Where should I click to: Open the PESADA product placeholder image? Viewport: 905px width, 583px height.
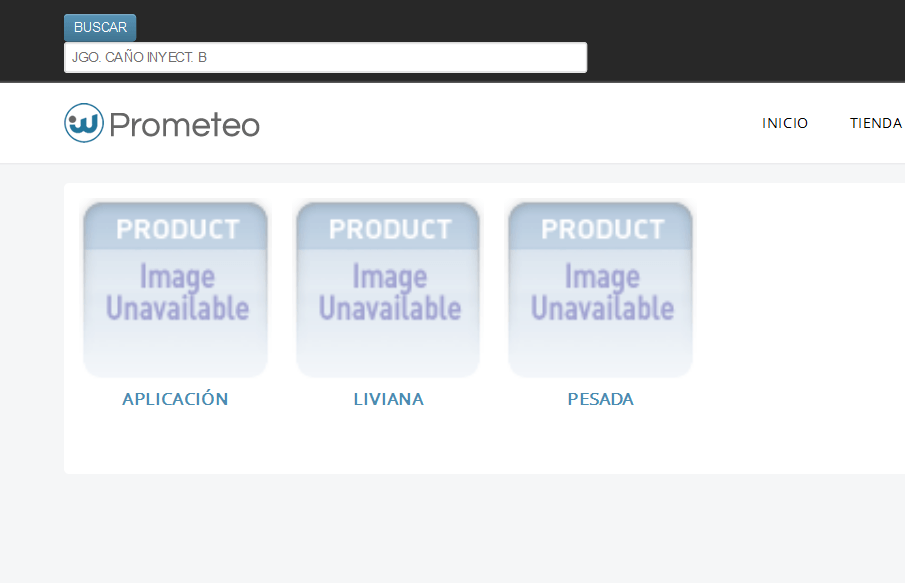tap(600, 290)
